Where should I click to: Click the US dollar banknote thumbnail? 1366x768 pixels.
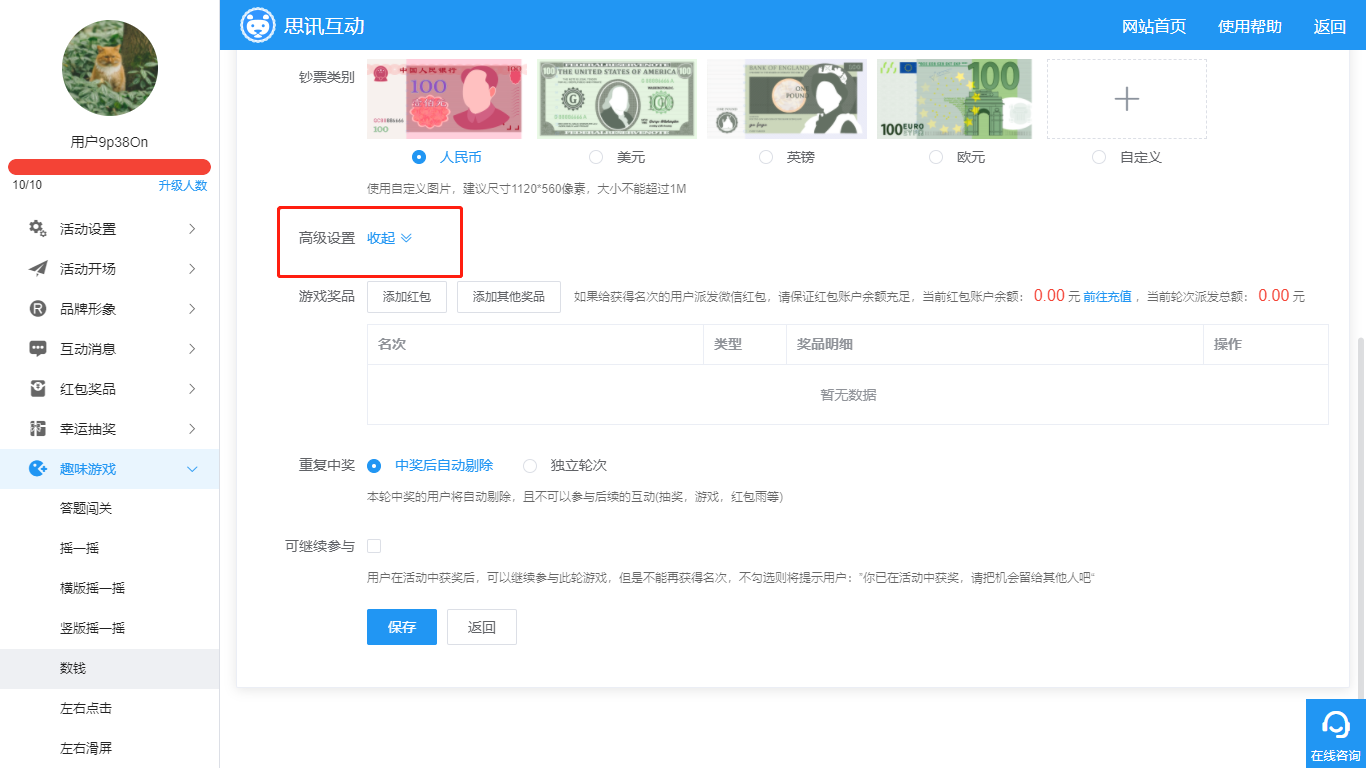click(617, 98)
